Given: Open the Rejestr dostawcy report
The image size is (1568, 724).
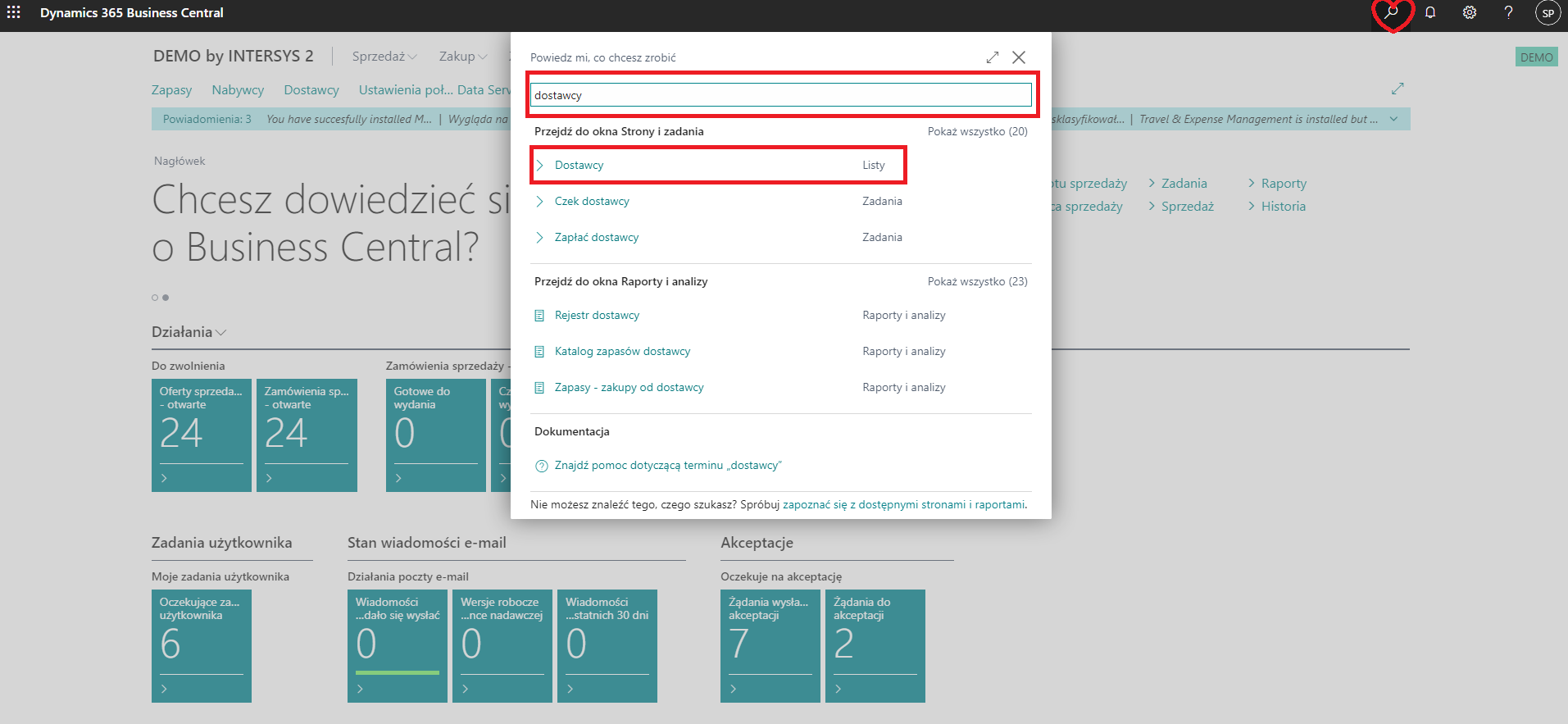Looking at the screenshot, I should (597, 315).
